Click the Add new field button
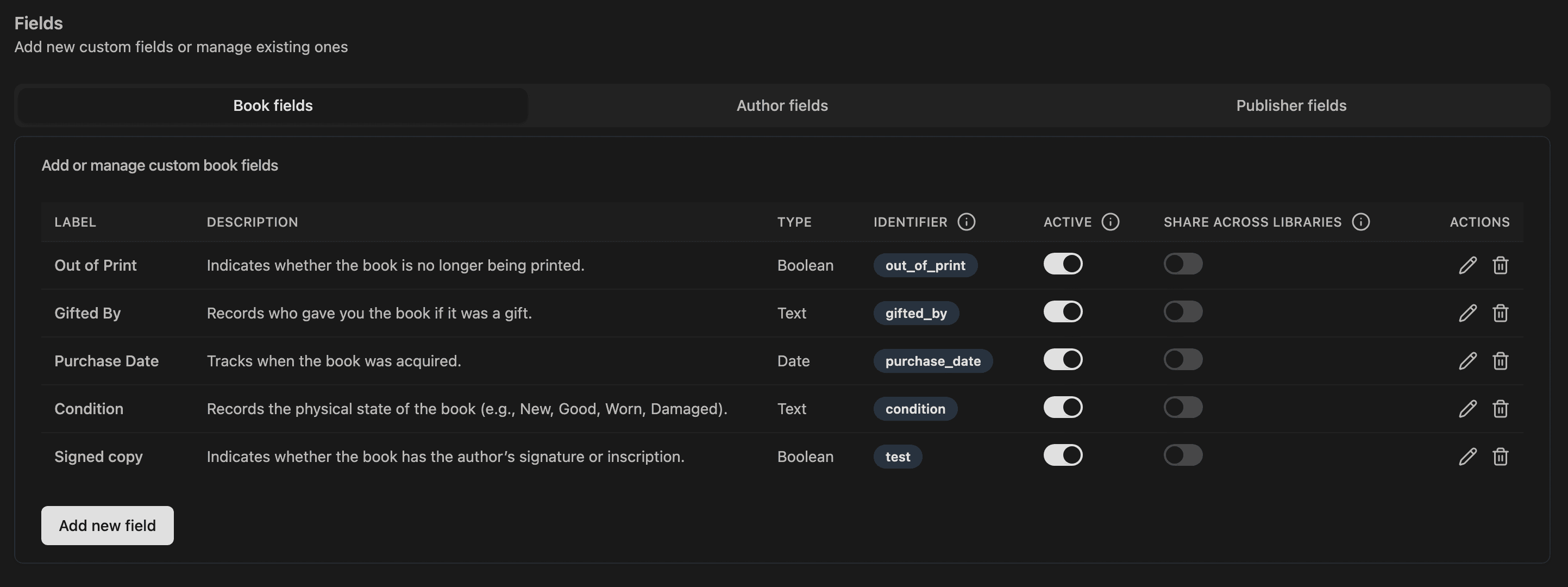This screenshot has height=587, width=1568. click(107, 525)
